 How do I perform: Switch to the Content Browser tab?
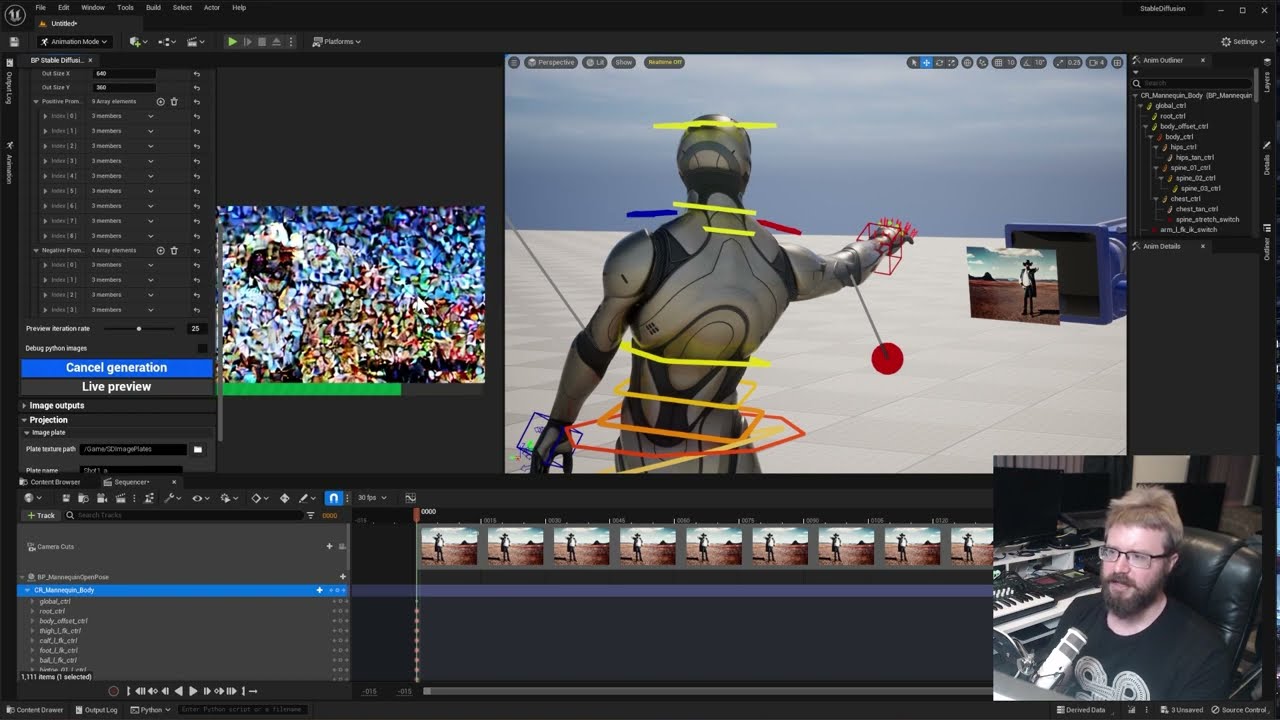pos(50,482)
